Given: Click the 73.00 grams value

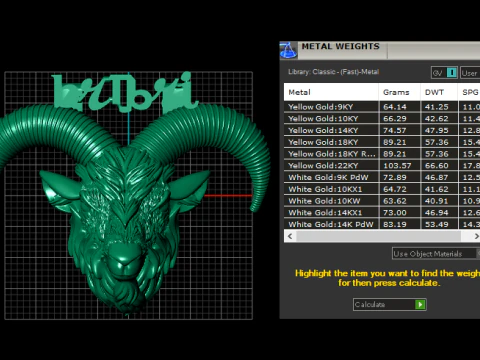Looking at the screenshot, I should tap(395, 213).
